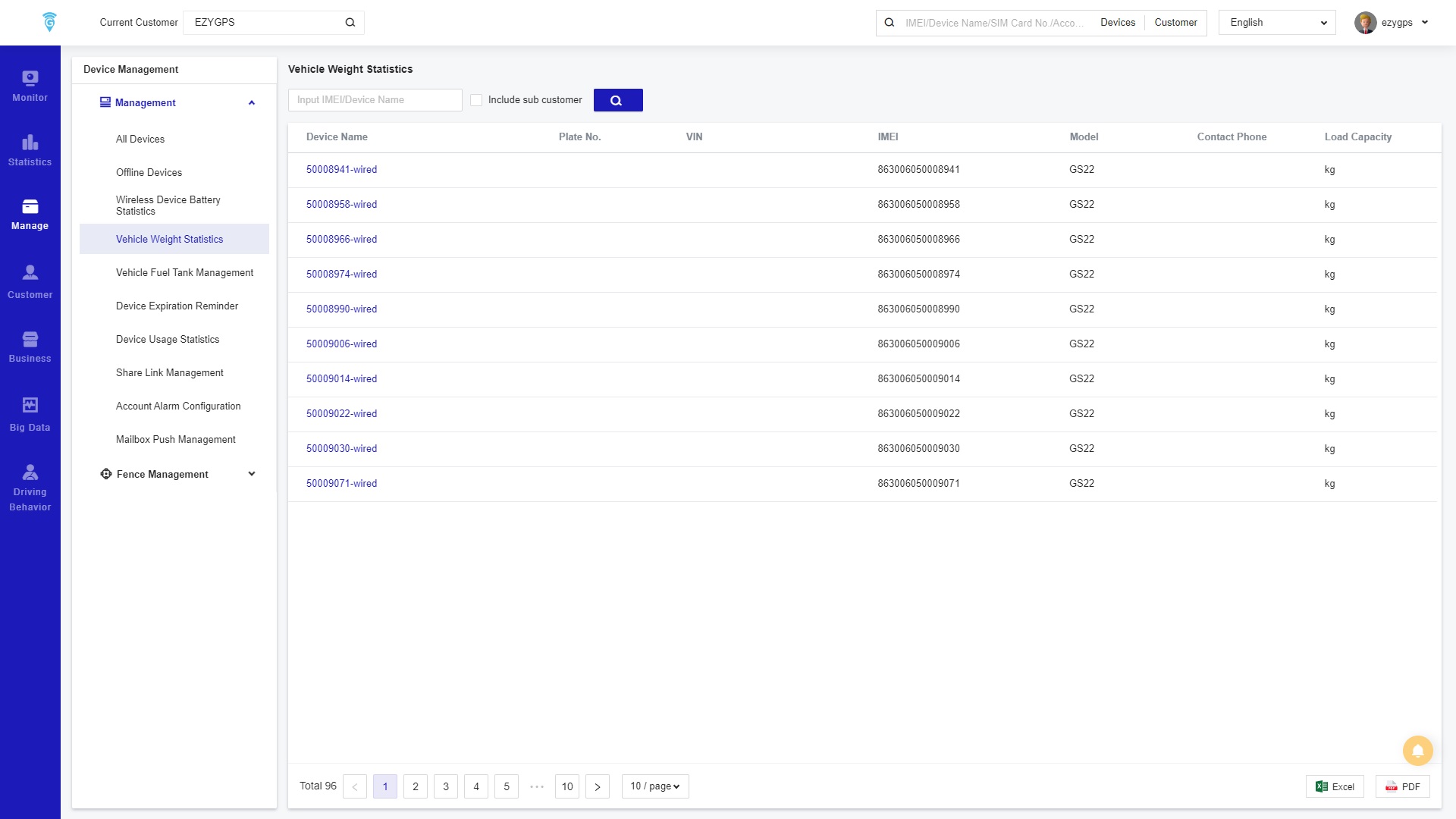Open the English language dropdown

click(x=1276, y=23)
